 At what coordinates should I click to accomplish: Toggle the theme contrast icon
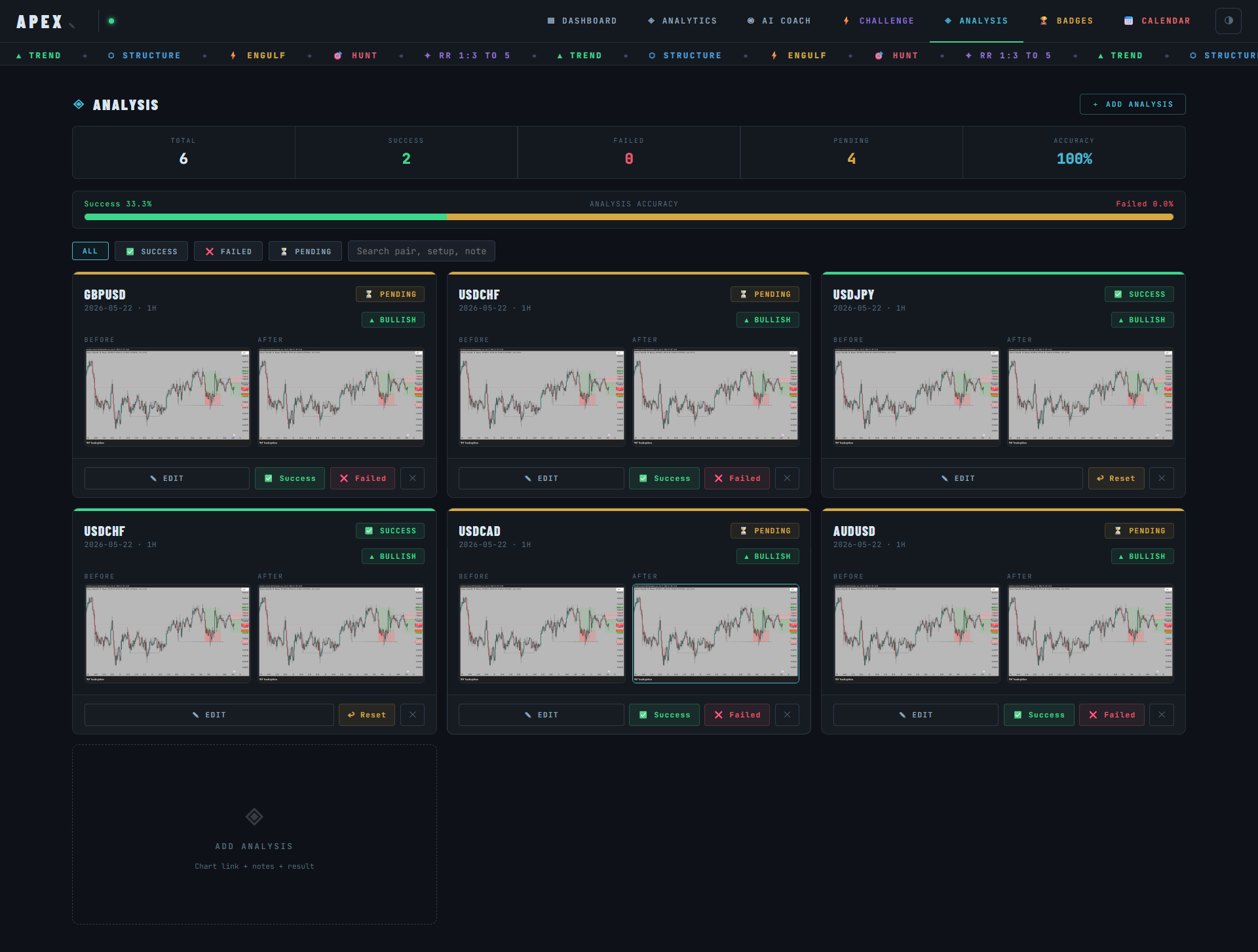[x=1229, y=21]
